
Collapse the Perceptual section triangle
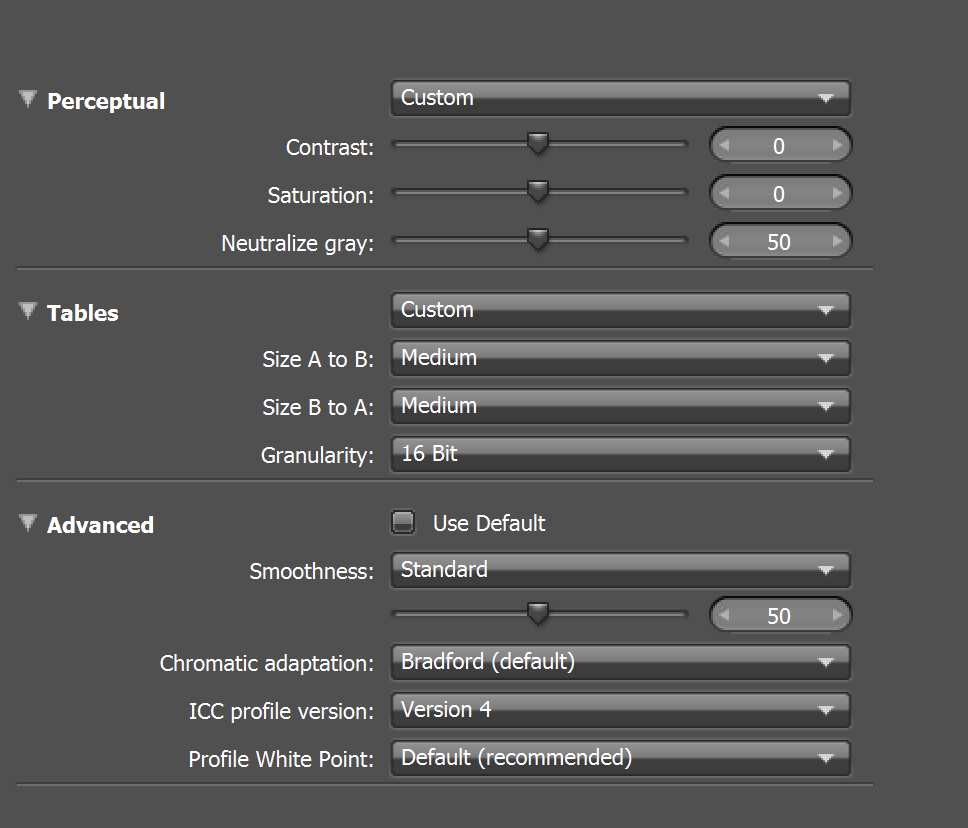(27, 100)
